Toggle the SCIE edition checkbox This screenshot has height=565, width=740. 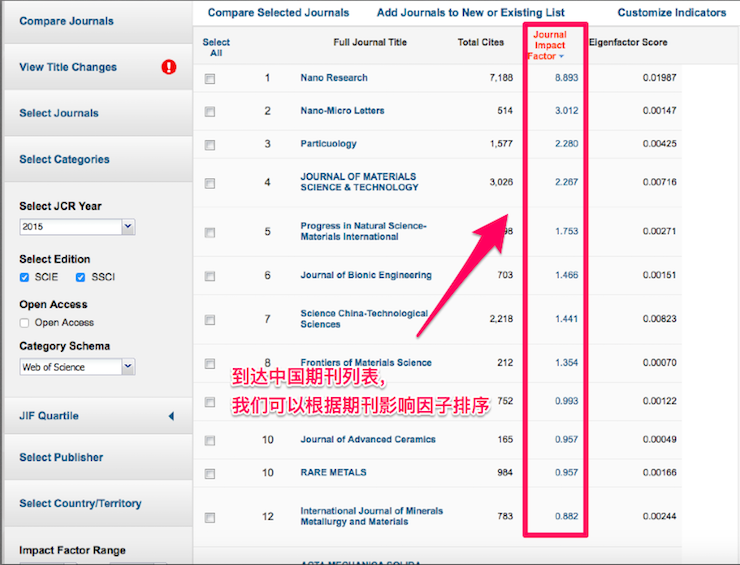[x=25, y=277]
